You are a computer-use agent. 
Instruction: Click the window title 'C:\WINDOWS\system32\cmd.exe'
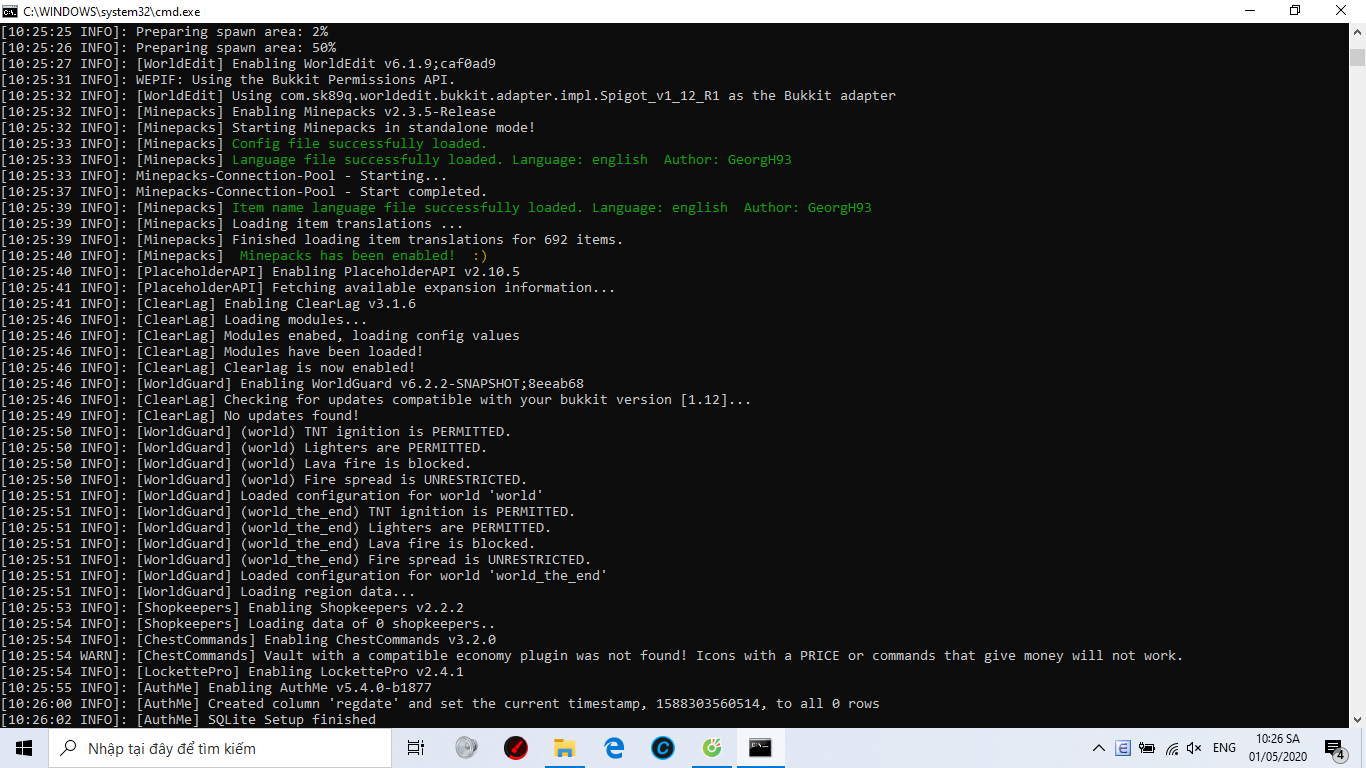click(x=112, y=11)
